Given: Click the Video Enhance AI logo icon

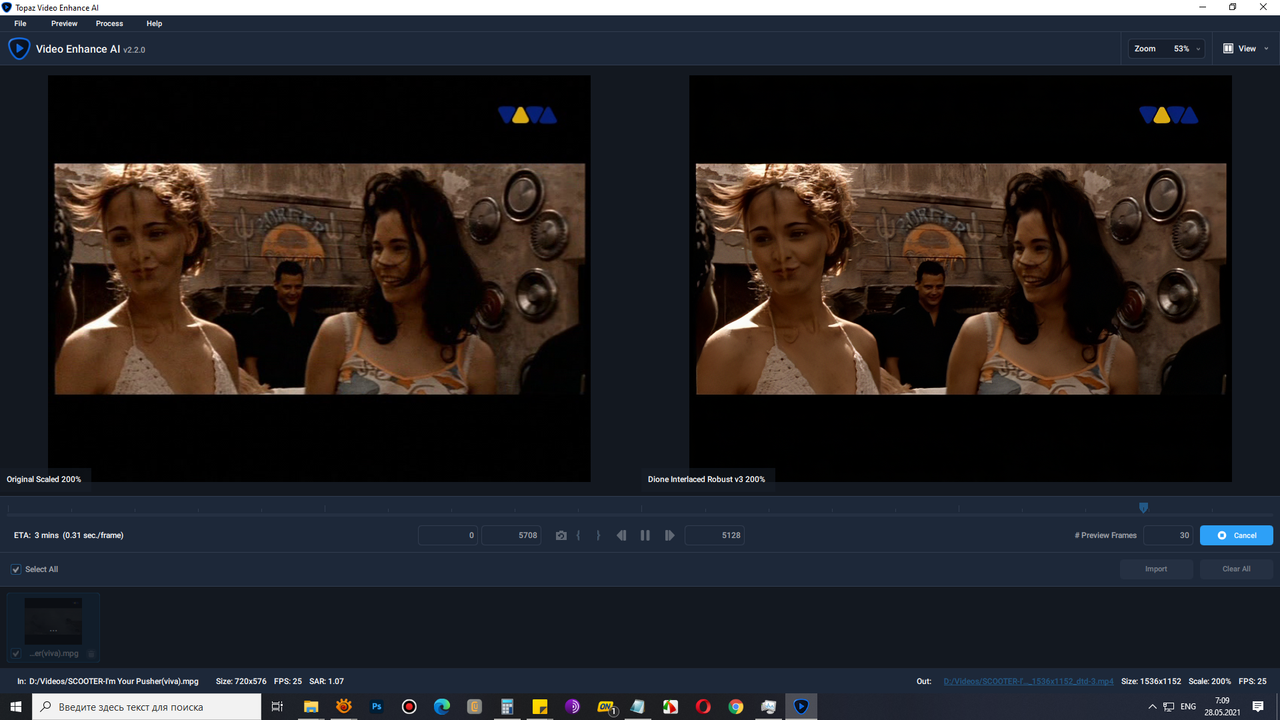Looking at the screenshot, I should tap(18, 48).
